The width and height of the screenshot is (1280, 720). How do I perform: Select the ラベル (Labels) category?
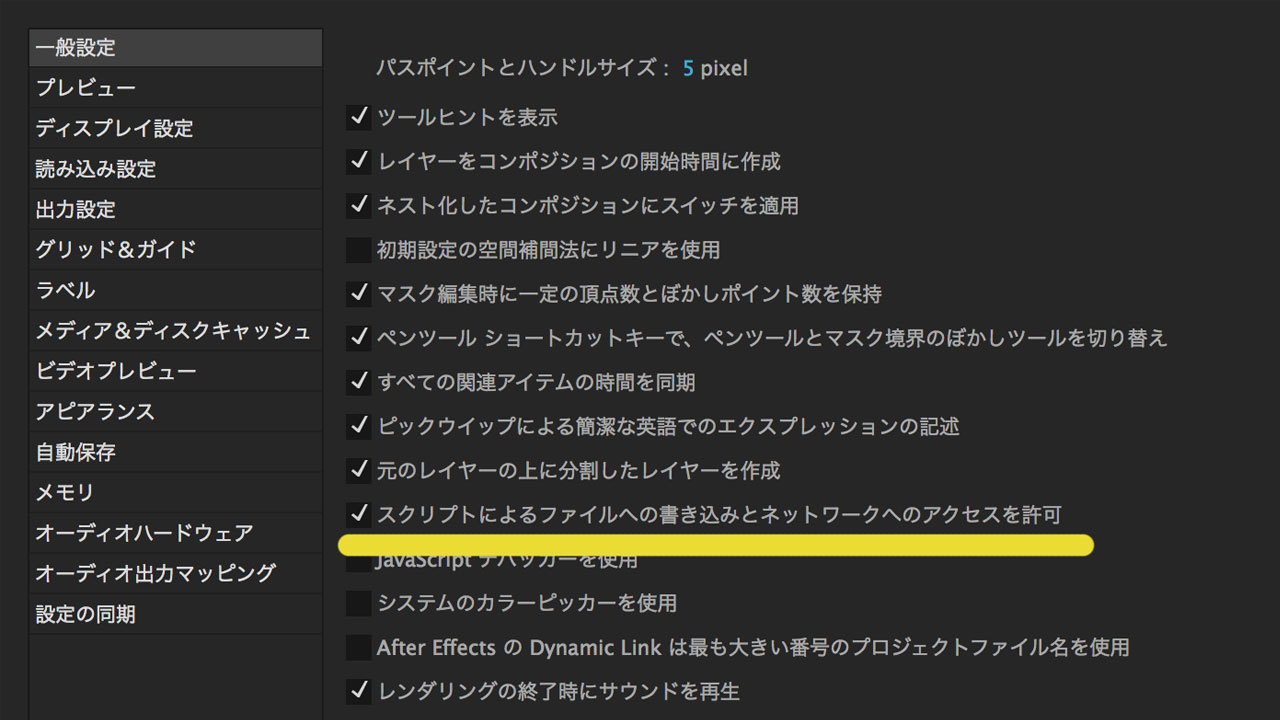pyautogui.click(x=66, y=290)
